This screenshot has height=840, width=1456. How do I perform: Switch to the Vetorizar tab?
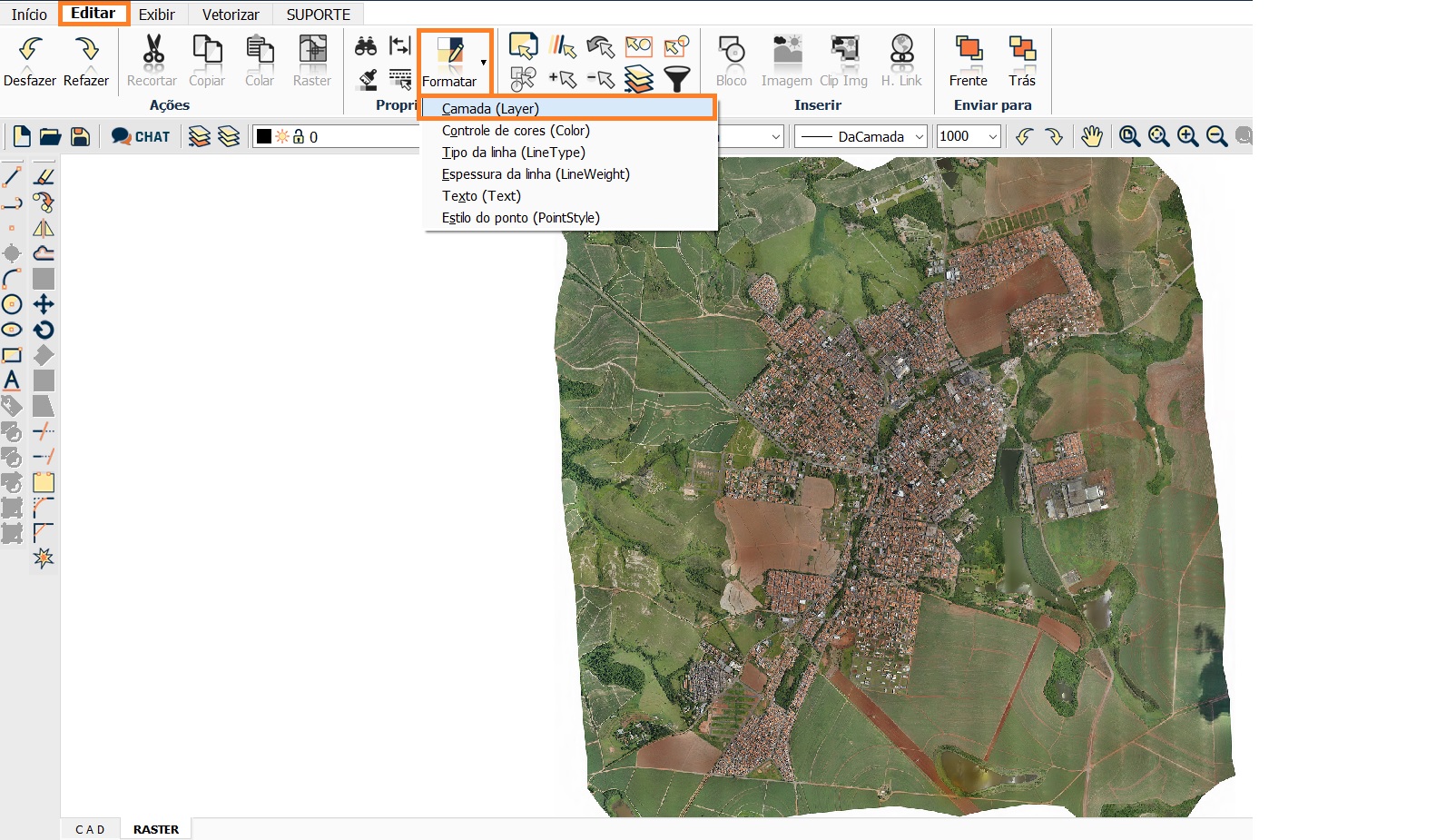pos(229,14)
